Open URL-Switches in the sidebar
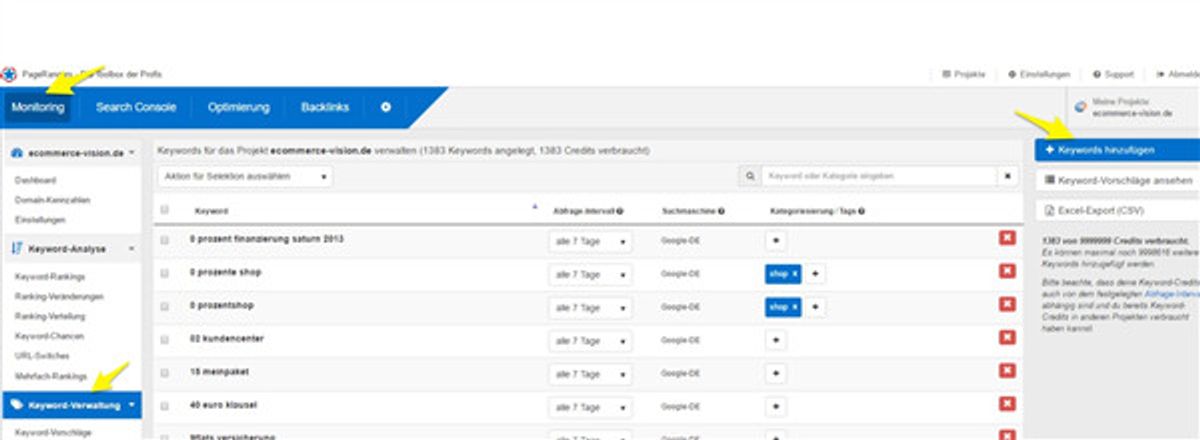The height and width of the screenshot is (440, 1200). point(41,356)
